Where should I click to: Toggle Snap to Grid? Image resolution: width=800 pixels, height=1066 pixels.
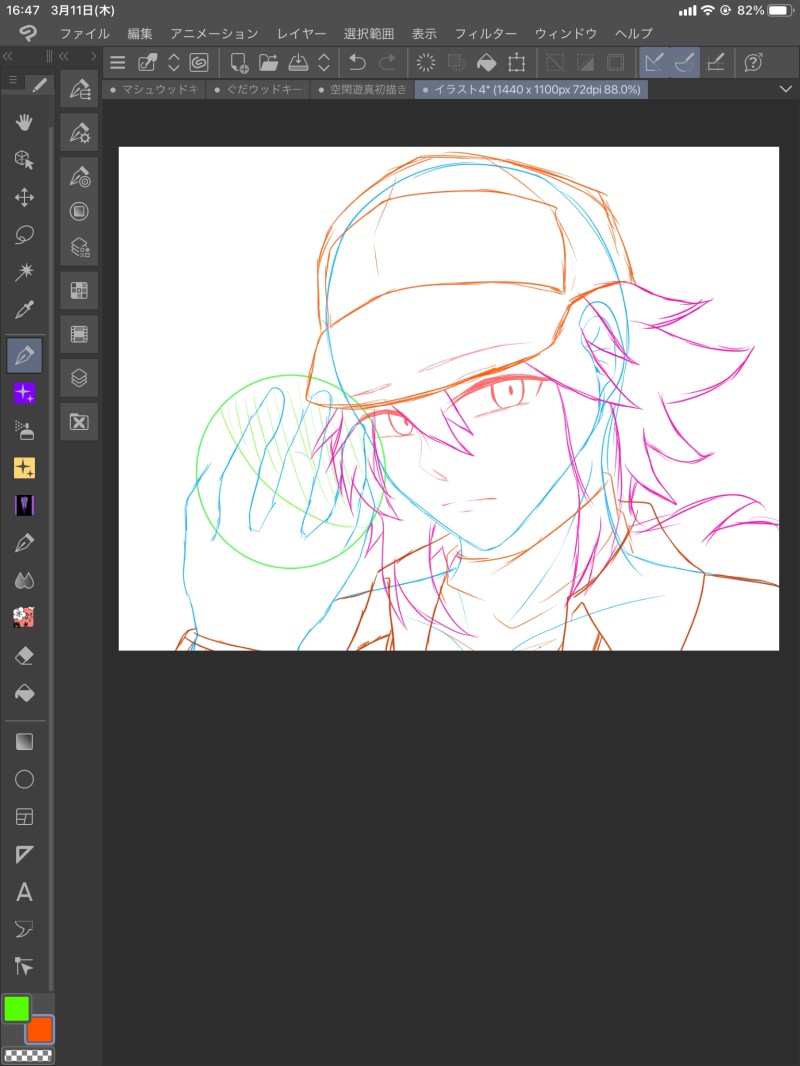pos(716,63)
